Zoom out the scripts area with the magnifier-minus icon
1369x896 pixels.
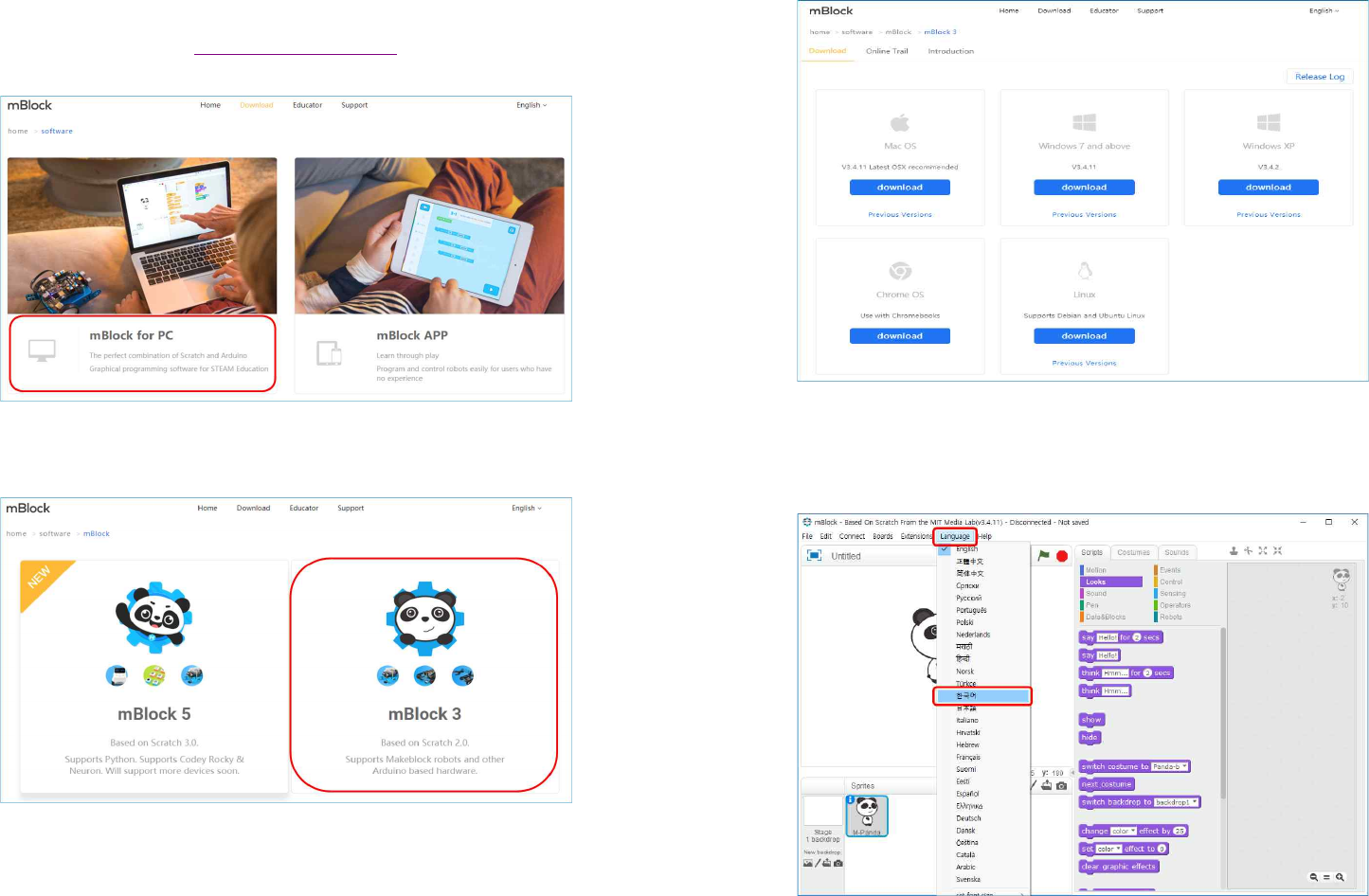(x=1314, y=877)
